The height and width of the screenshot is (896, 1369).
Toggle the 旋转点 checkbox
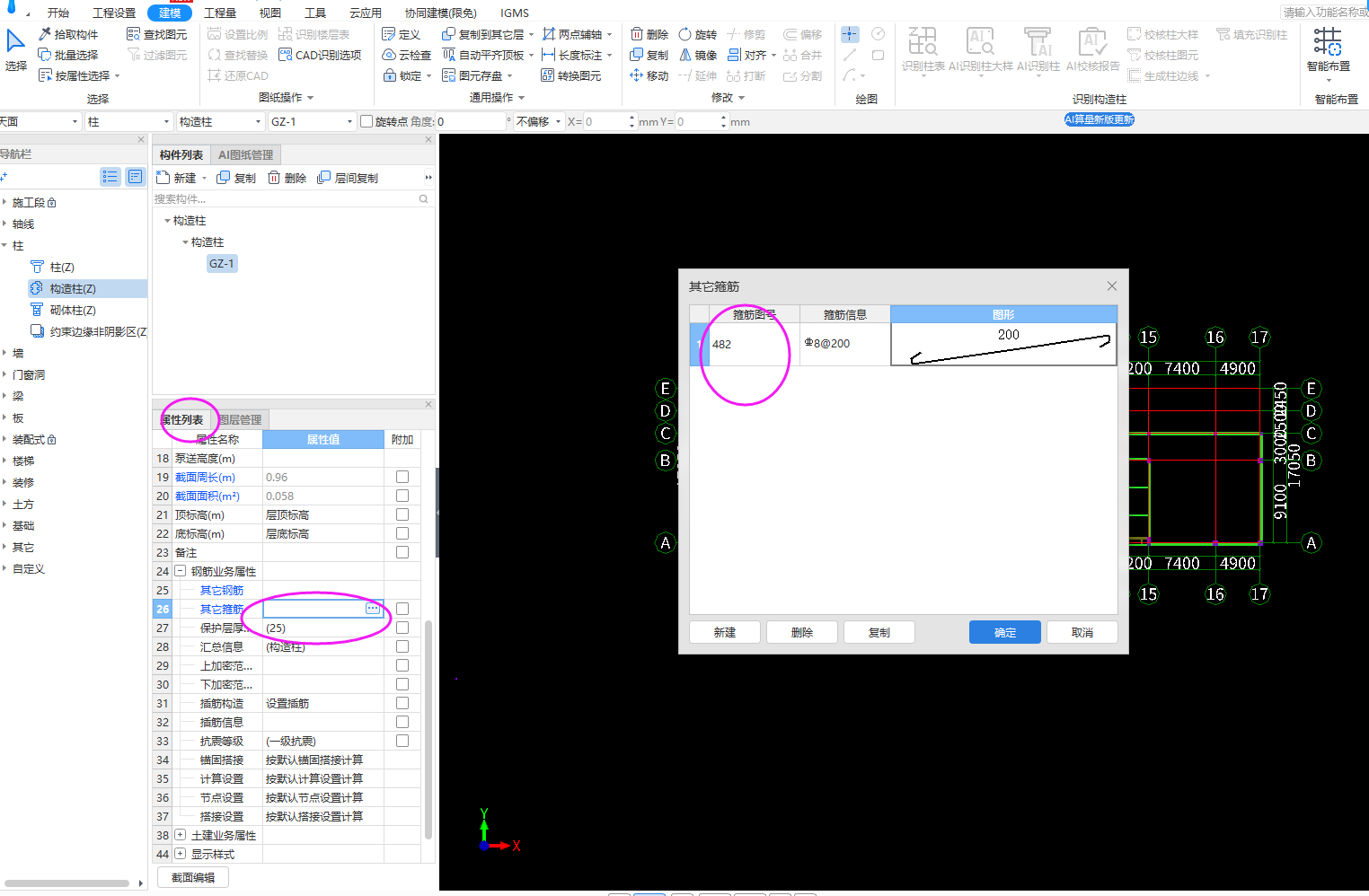click(x=367, y=121)
